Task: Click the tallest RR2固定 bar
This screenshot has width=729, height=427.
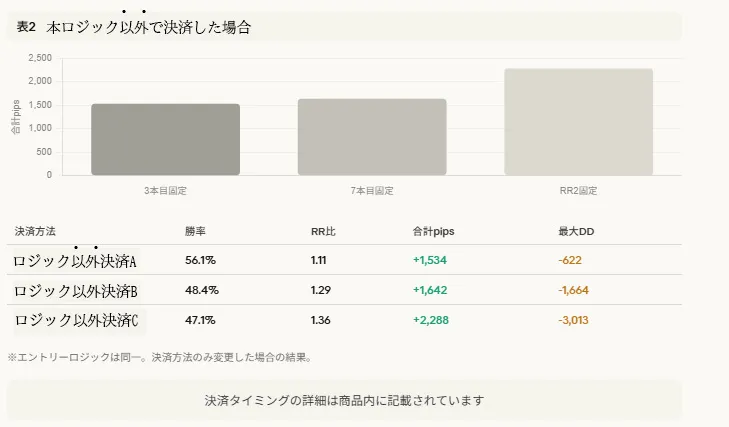Action: pos(578,122)
